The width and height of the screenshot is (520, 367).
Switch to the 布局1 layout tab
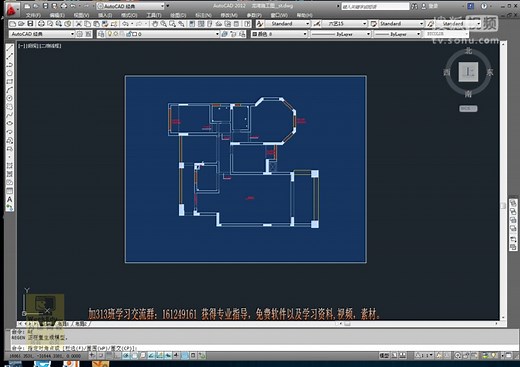(63, 324)
